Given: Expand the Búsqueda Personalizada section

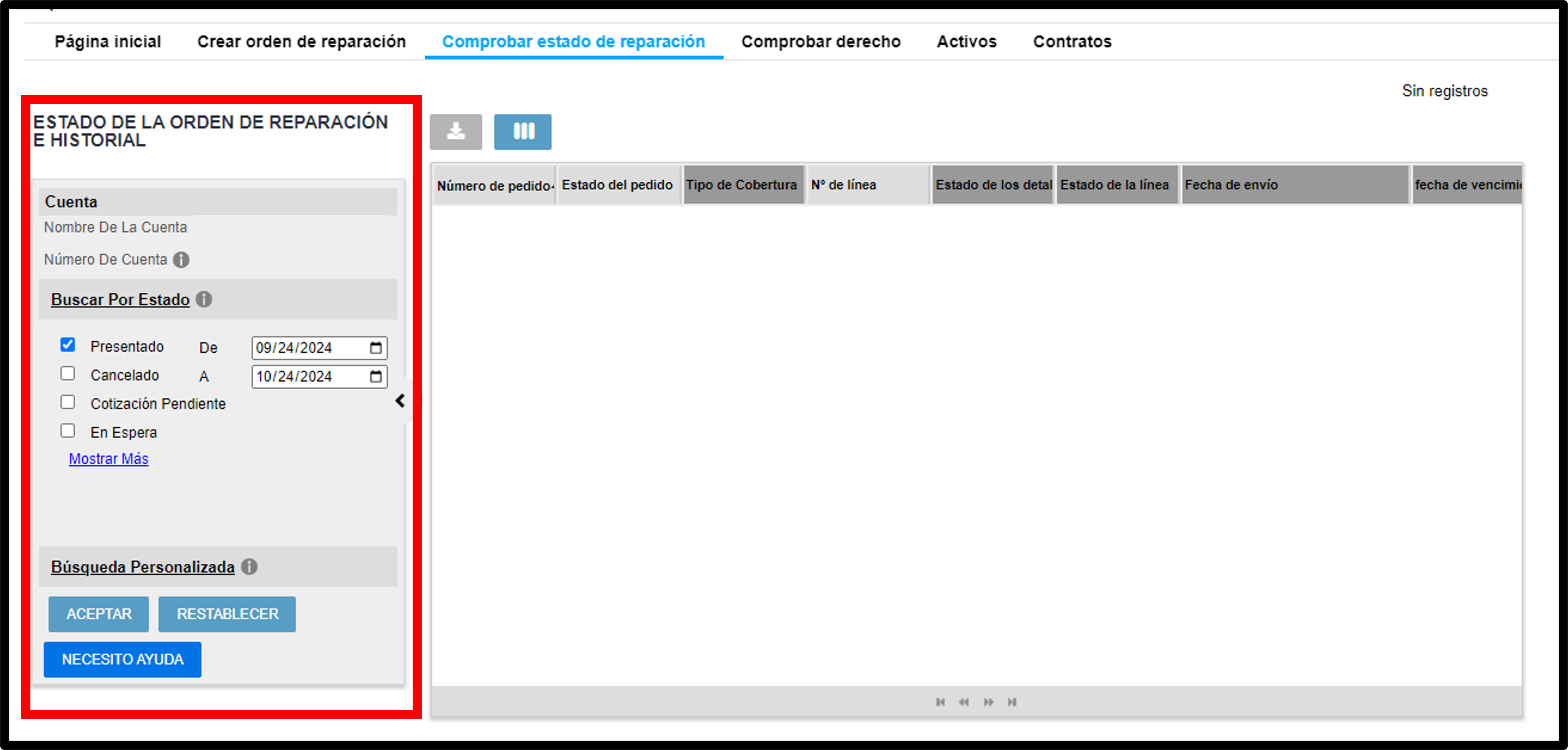Looking at the screenshot, I should [x=142, y=567].
